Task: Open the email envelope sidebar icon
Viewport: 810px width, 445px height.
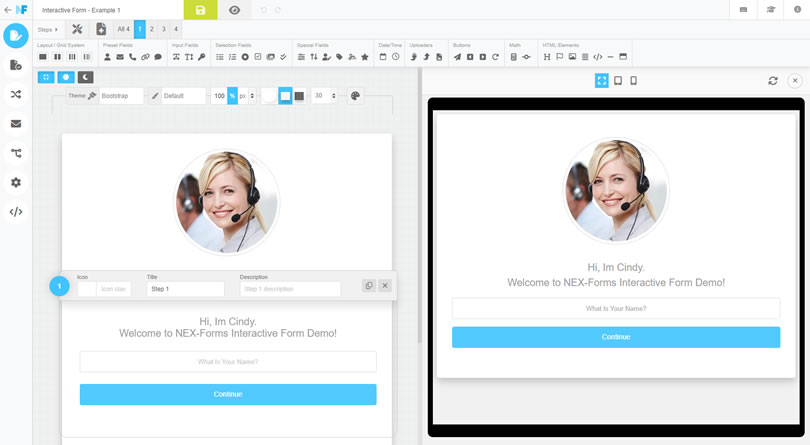Action: coord(16,124)
